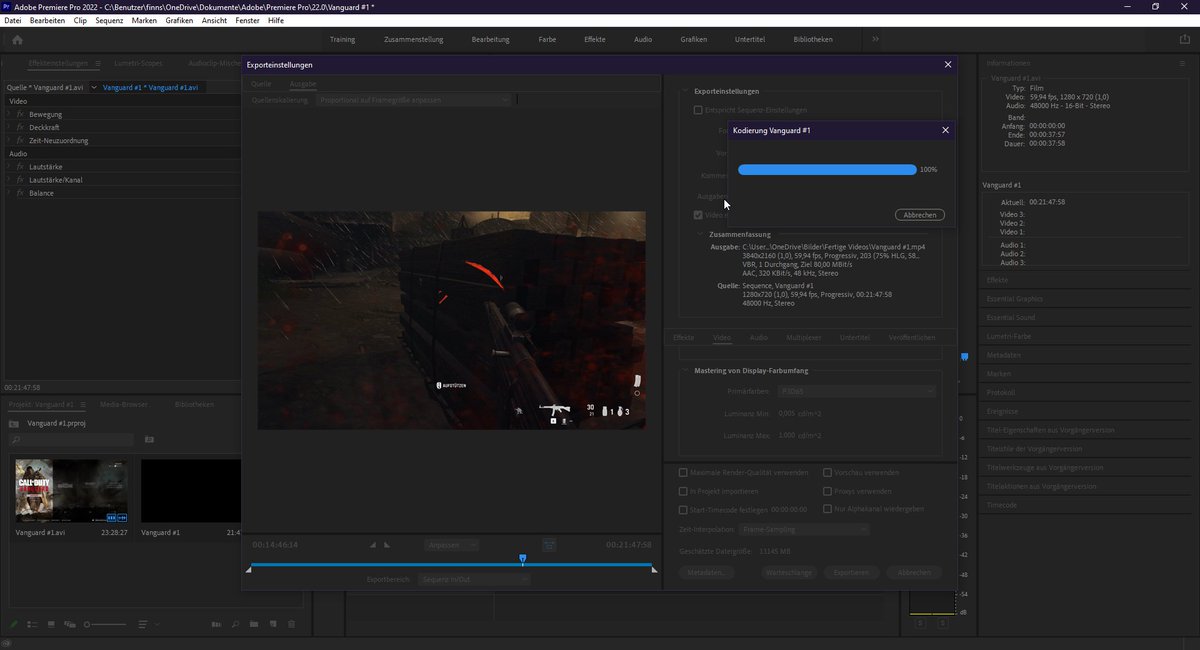The height and width of the screenshot is (650, 1200).
Task: Open the Anpassen zoom dropdown
Action: (450, 545)
